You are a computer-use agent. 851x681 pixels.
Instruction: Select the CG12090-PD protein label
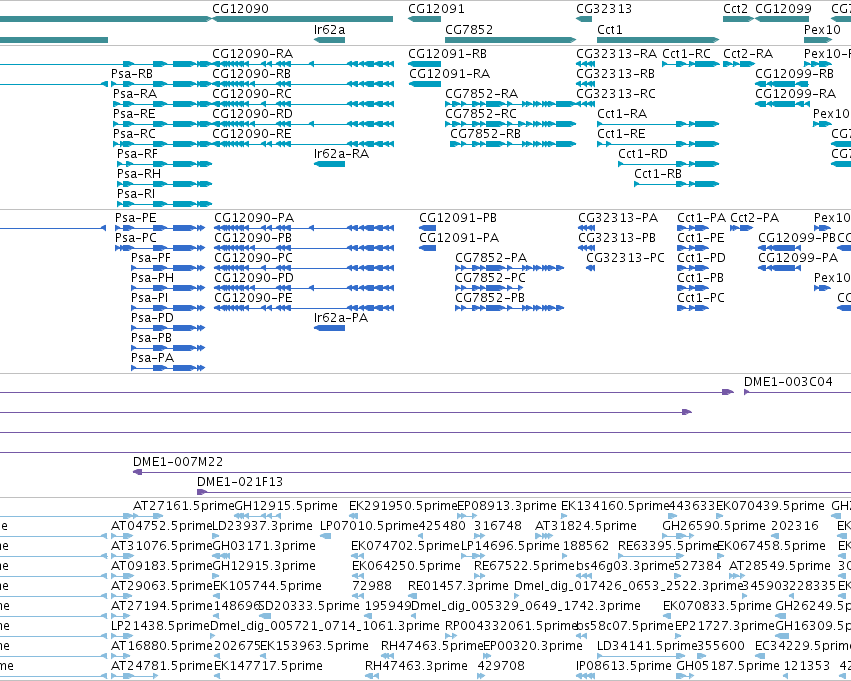(254, 278)
